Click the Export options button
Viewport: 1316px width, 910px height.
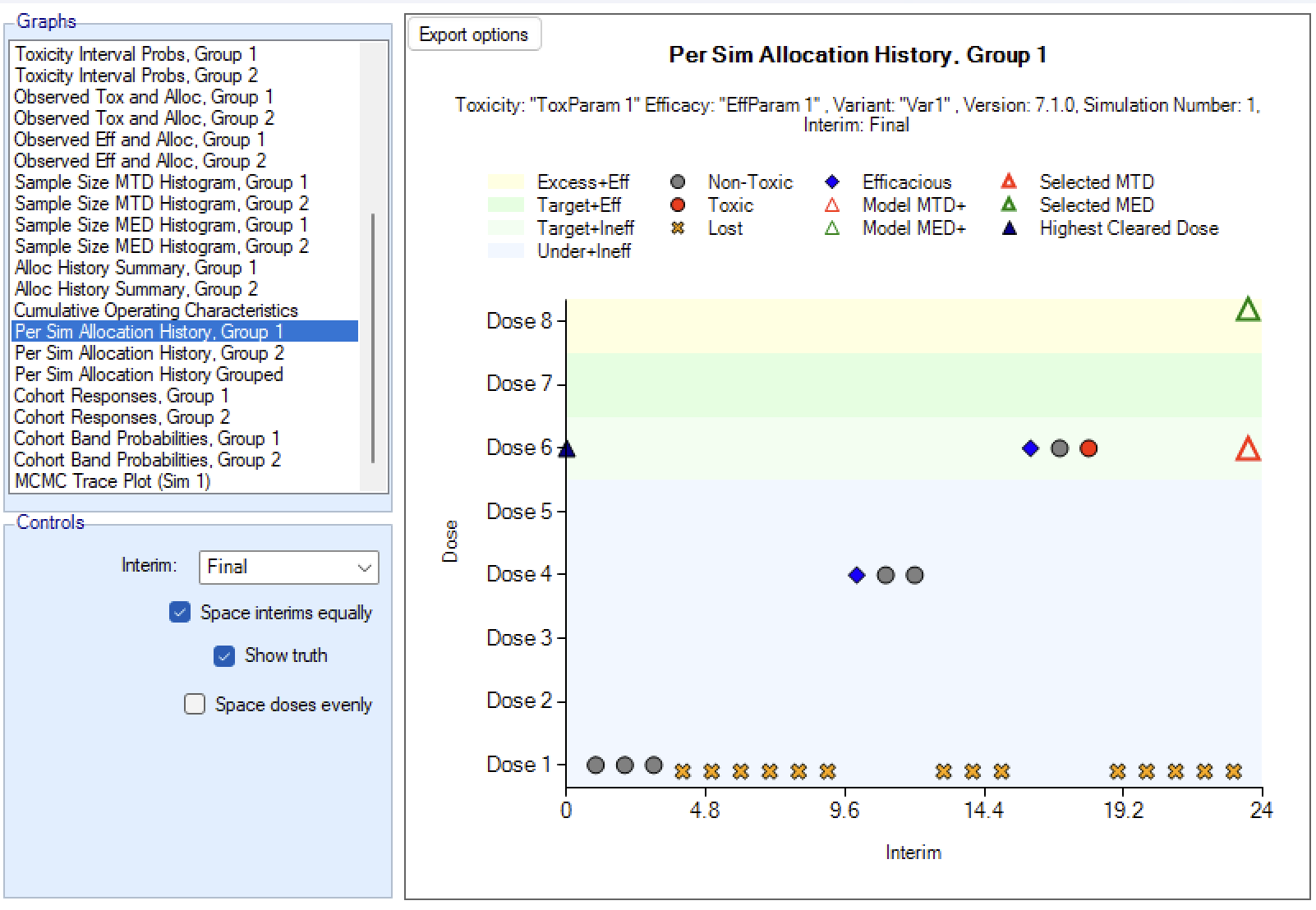point(474,34)
